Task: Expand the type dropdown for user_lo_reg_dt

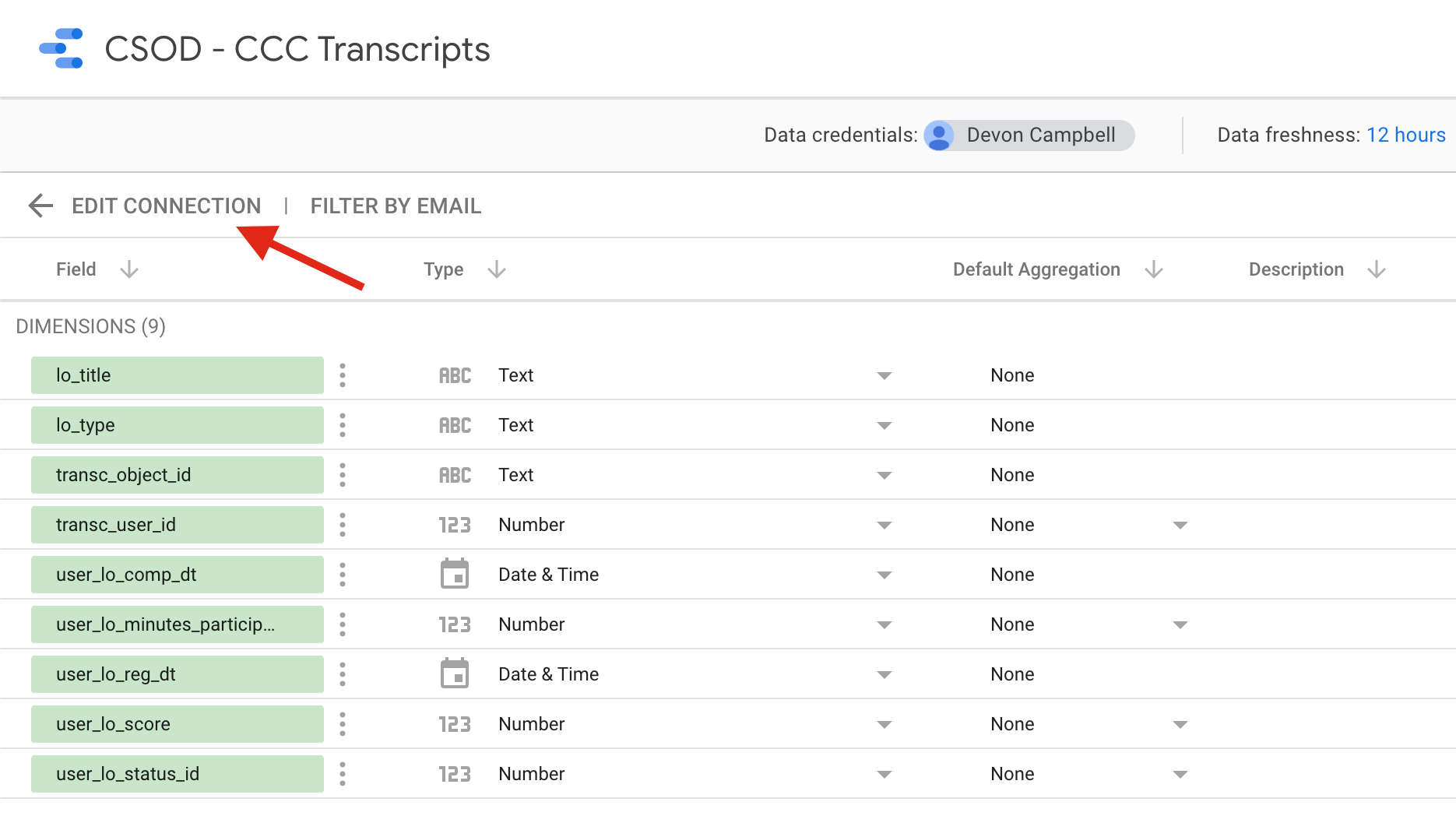Action: pos(884,674)
